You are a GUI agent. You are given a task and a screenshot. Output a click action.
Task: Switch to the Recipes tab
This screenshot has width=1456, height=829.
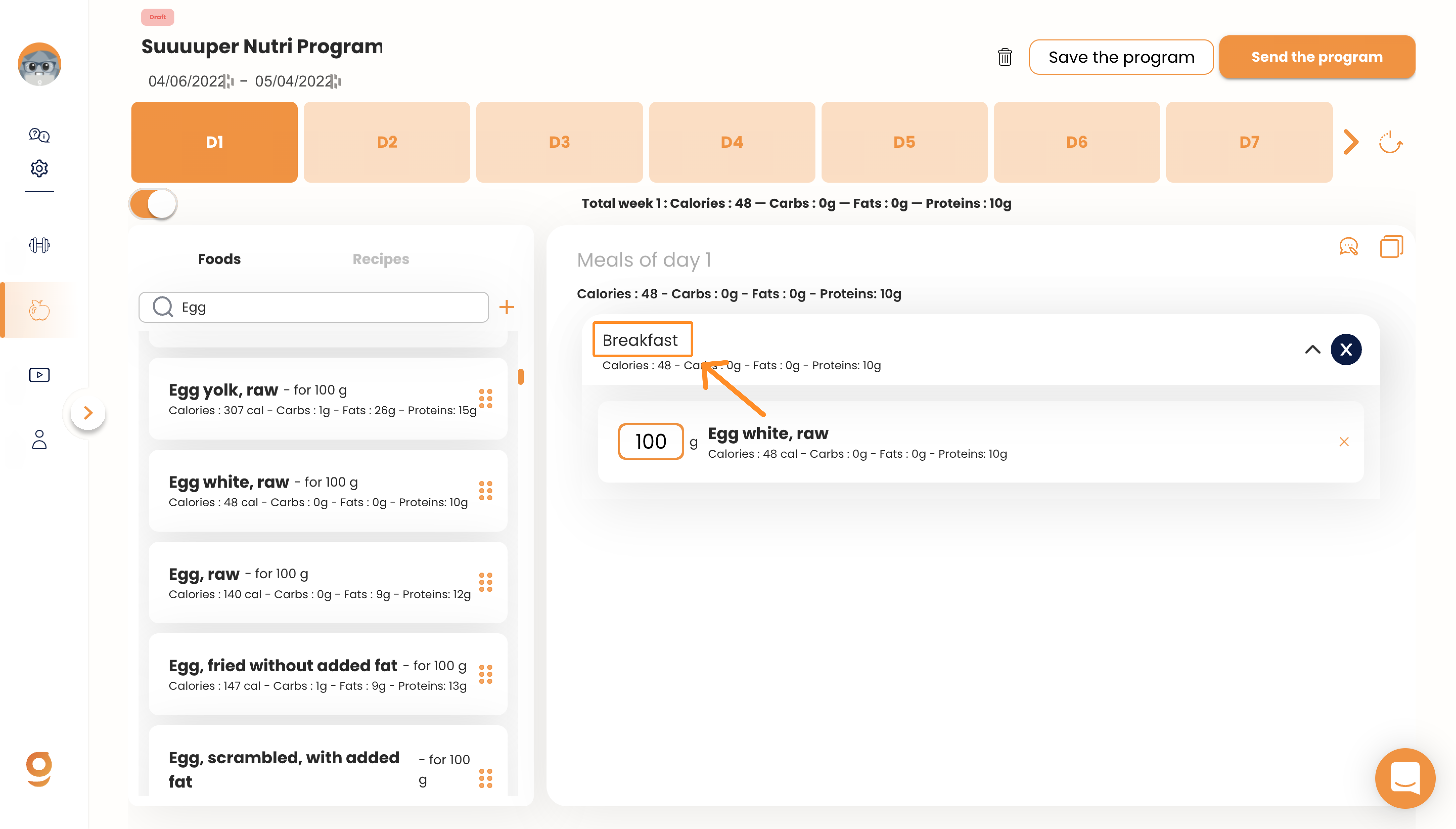(x=381, y=259)
